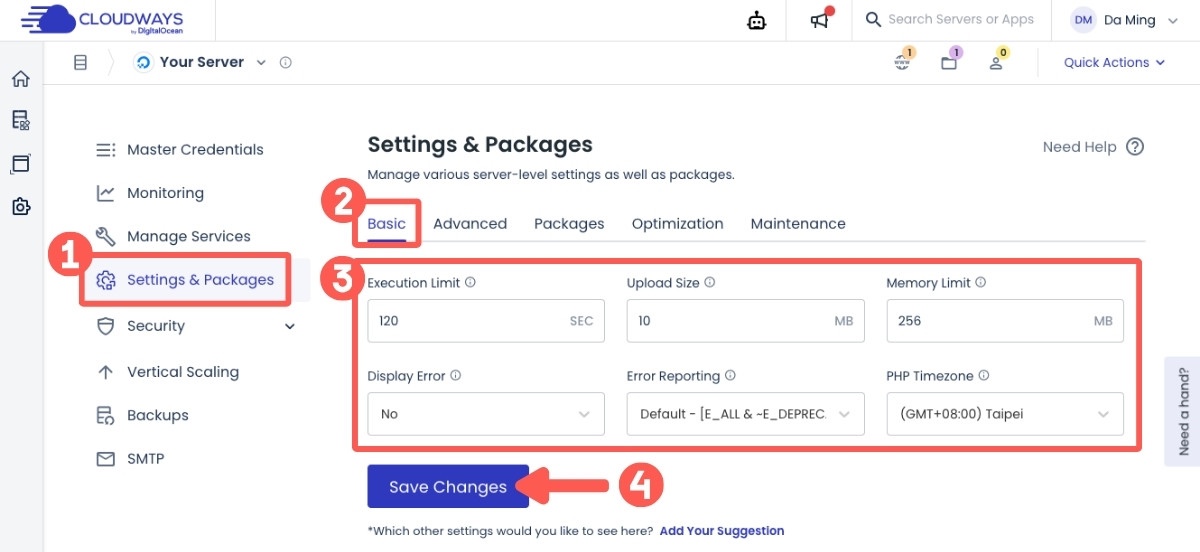The width and height of the screenshot is (1200, 552).
Task: Click the Need Help question mark icon
Action: coord(1135,147)
